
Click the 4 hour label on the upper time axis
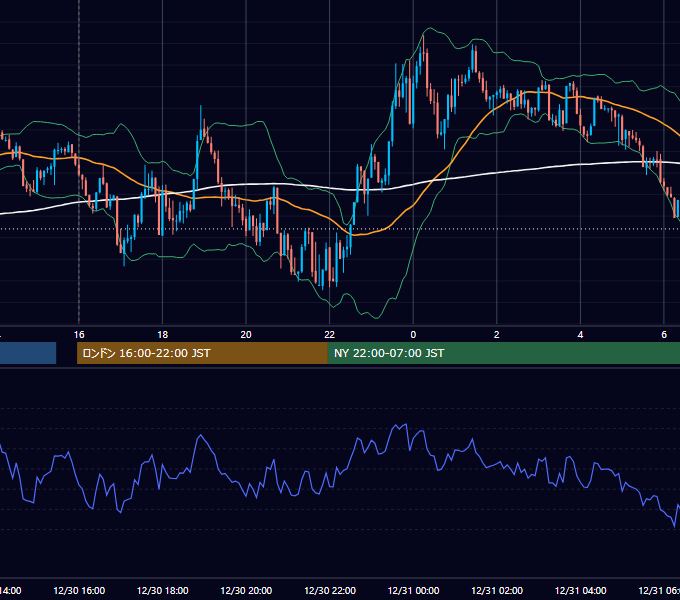[580, 335]
